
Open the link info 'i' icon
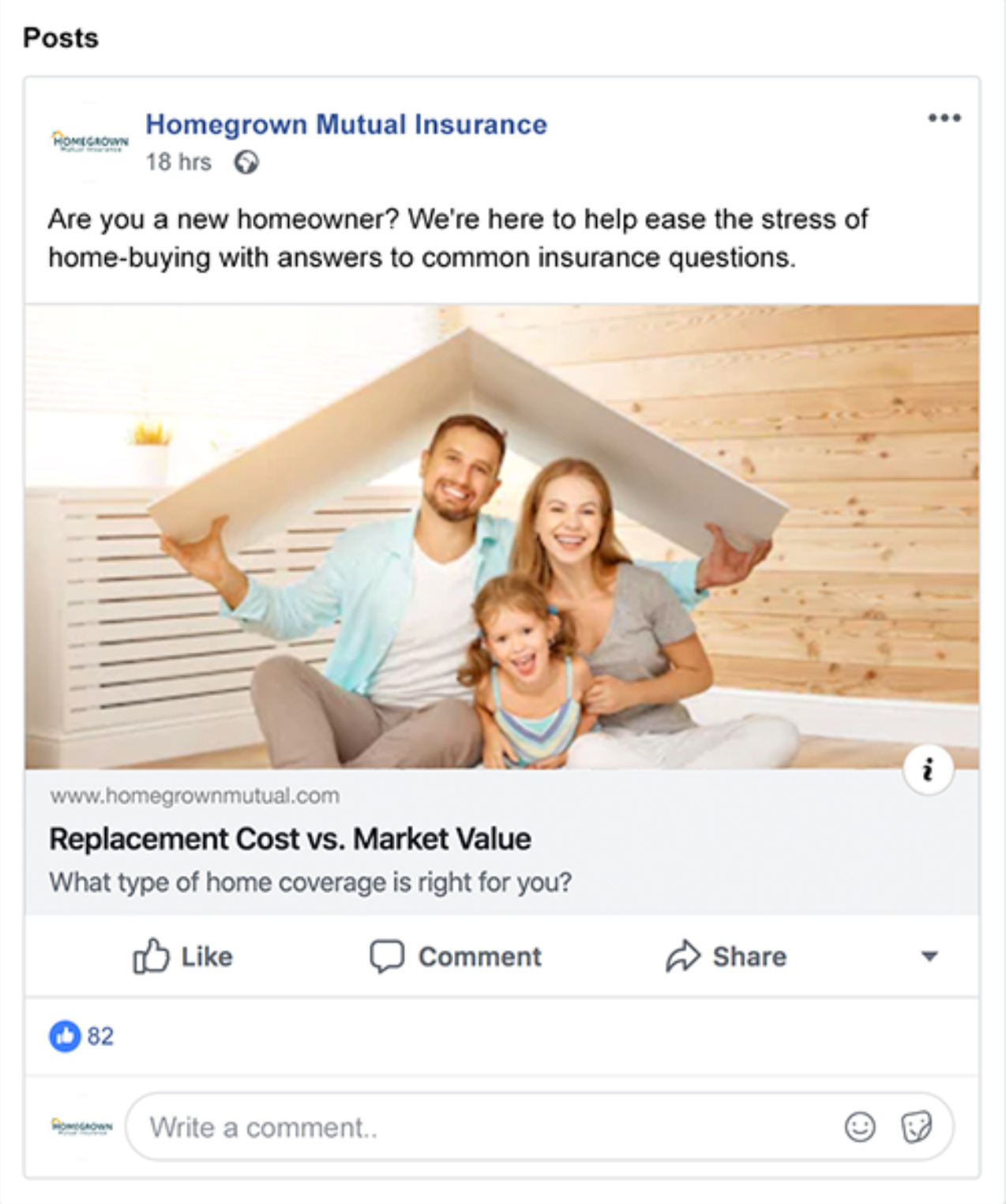pos(928,769)
